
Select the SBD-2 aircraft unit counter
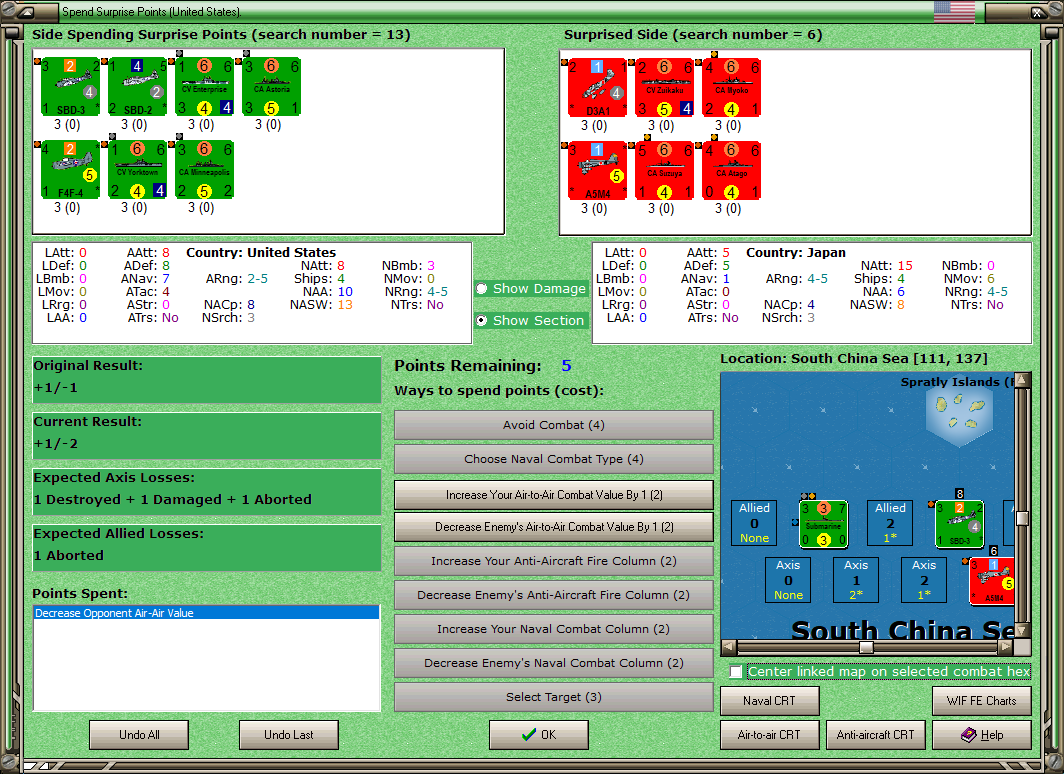pyautogui.click(x=138, y=87)
